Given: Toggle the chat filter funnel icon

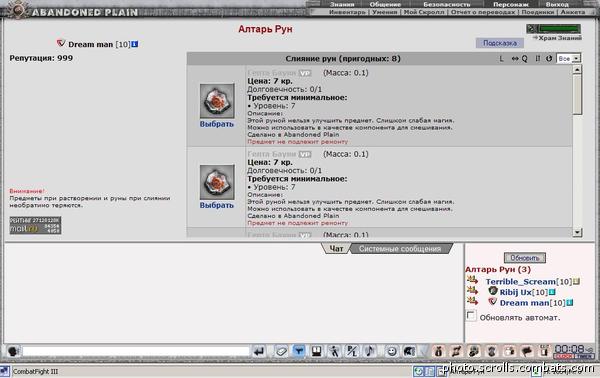Looking at the screenshot, I should [298, 351].
